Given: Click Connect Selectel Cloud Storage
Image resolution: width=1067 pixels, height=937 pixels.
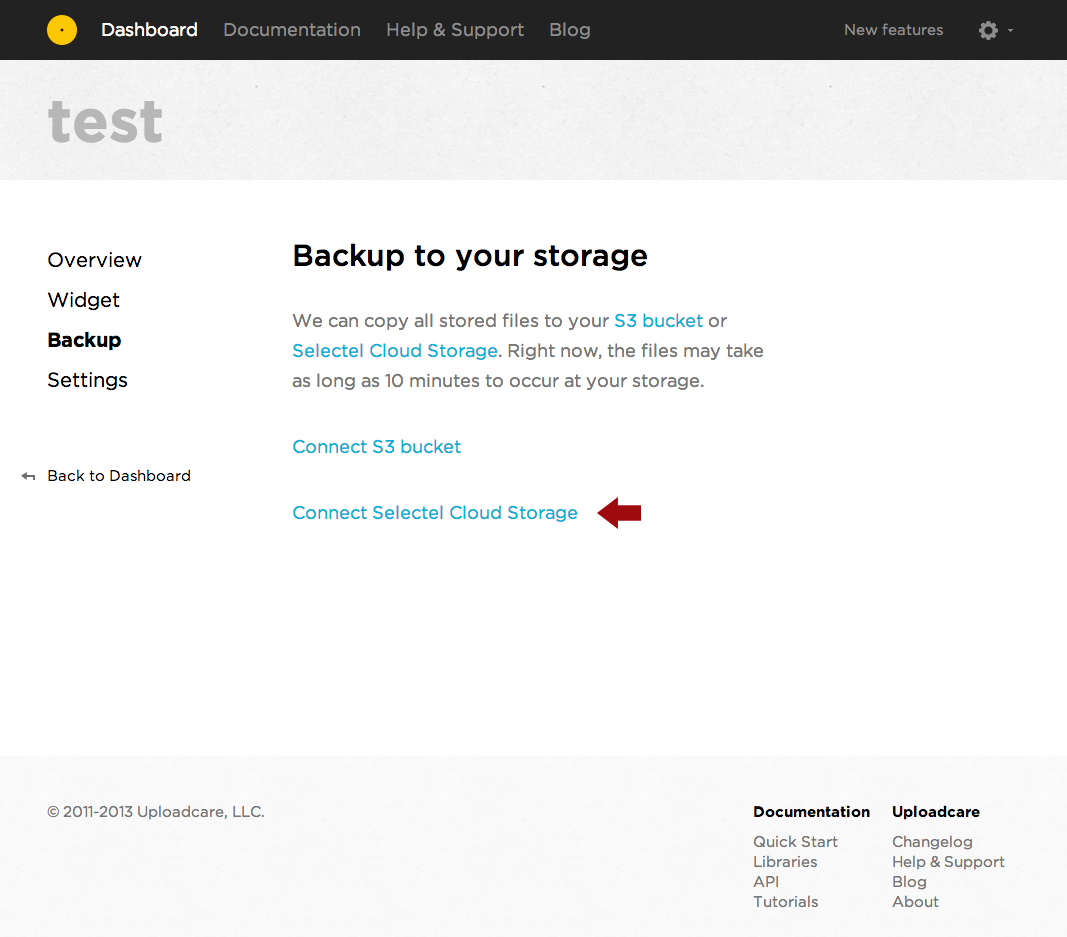Looking at the screenshot, I should tap(435, 513).
